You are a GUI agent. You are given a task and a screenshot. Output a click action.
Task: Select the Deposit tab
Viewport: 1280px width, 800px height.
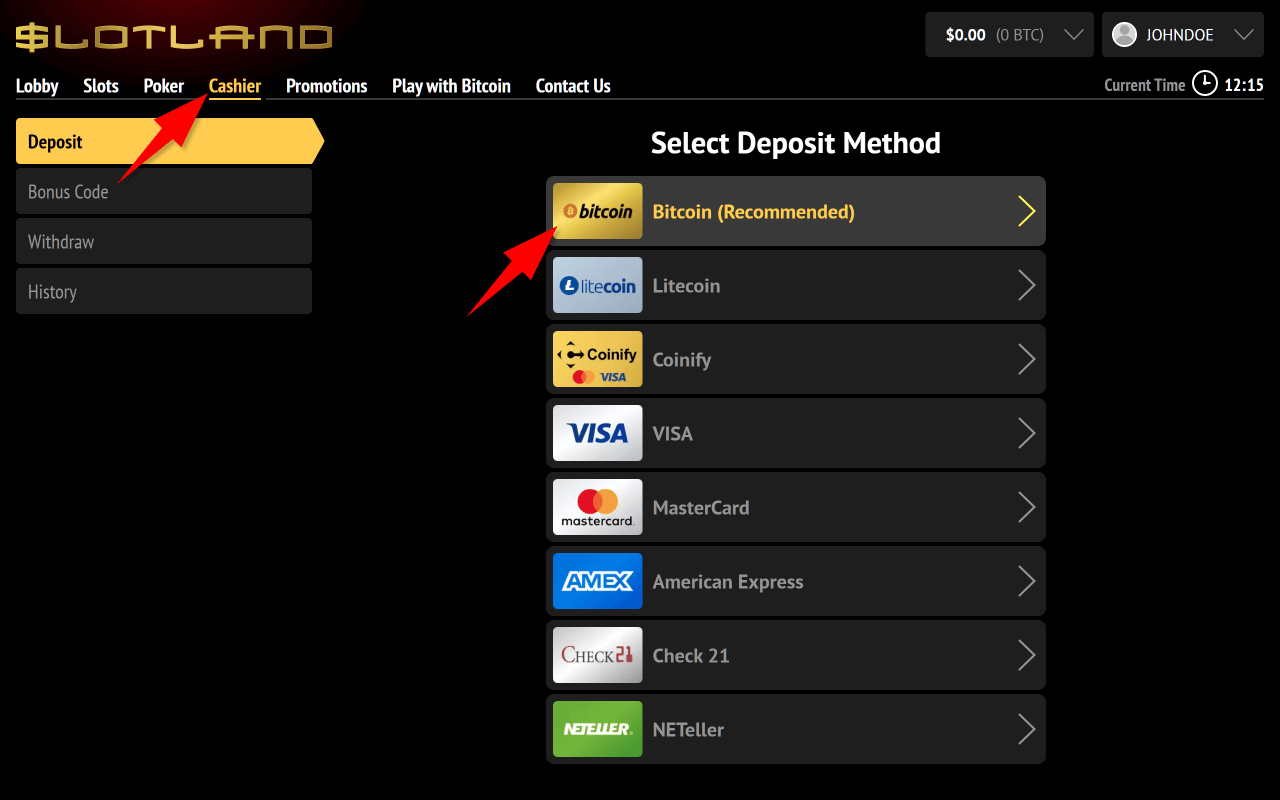pos(163,141)
